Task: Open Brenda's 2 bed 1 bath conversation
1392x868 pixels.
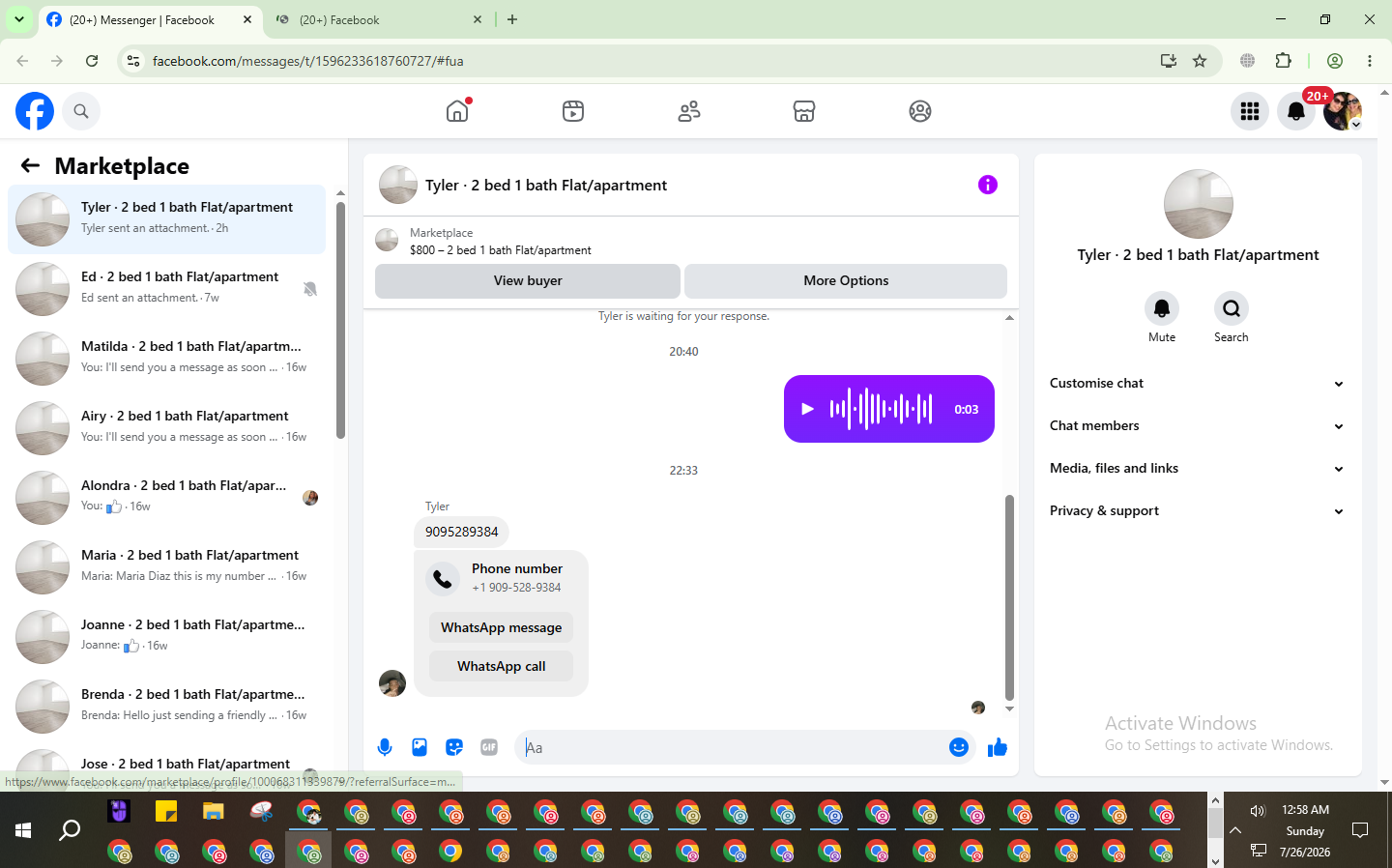Action: [167, 707]
